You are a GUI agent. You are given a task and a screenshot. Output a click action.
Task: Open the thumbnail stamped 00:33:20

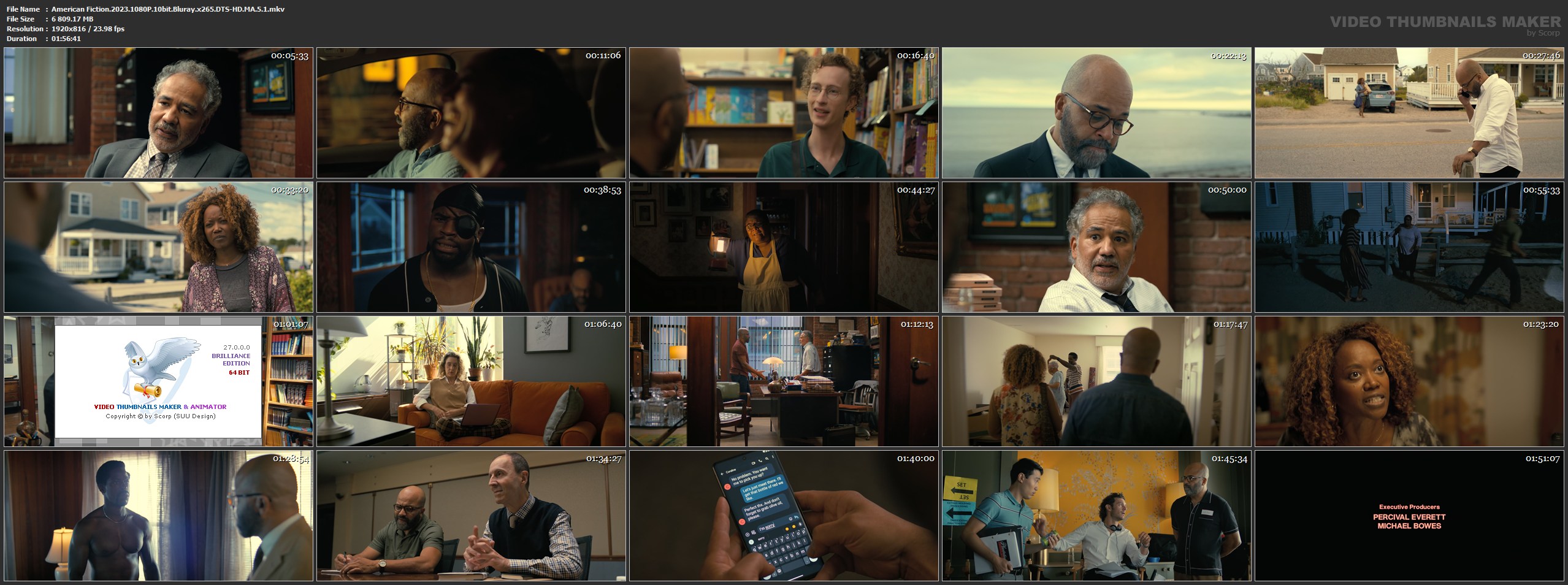(x=158, y=247)
